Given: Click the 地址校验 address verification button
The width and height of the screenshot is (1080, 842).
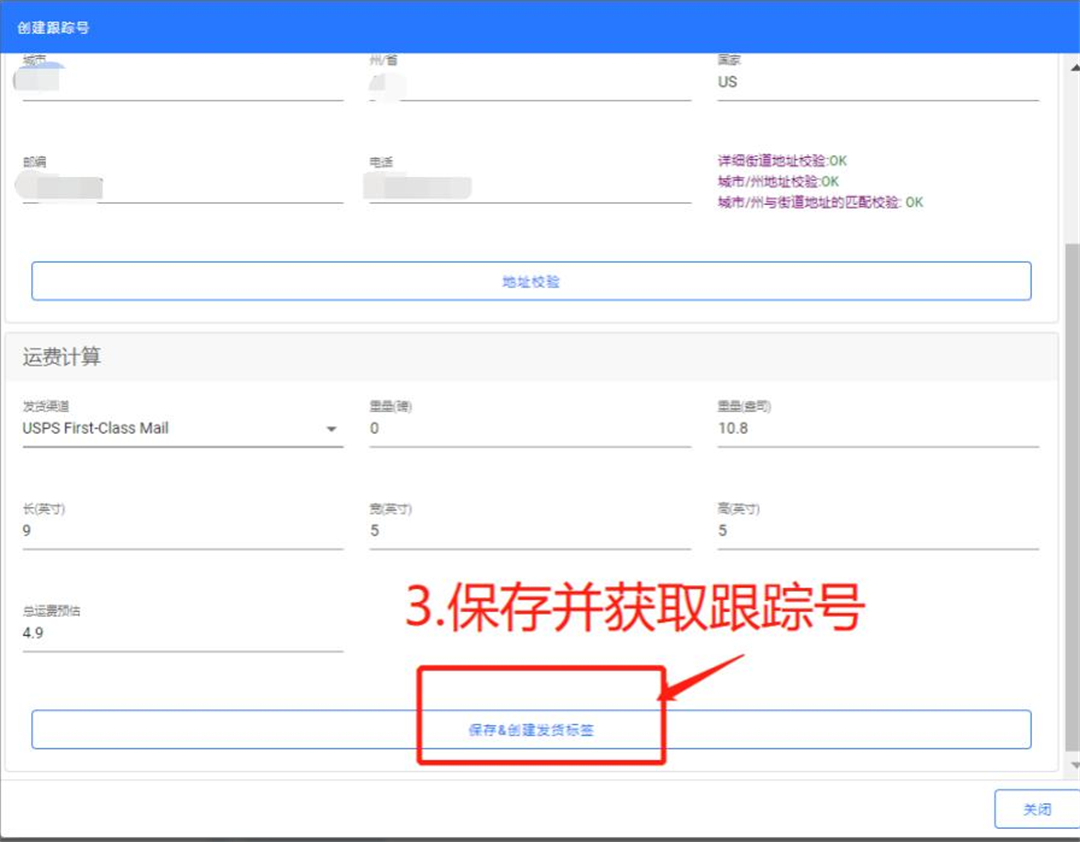Looking at the screenshot, I should click(x=531, y=281).
